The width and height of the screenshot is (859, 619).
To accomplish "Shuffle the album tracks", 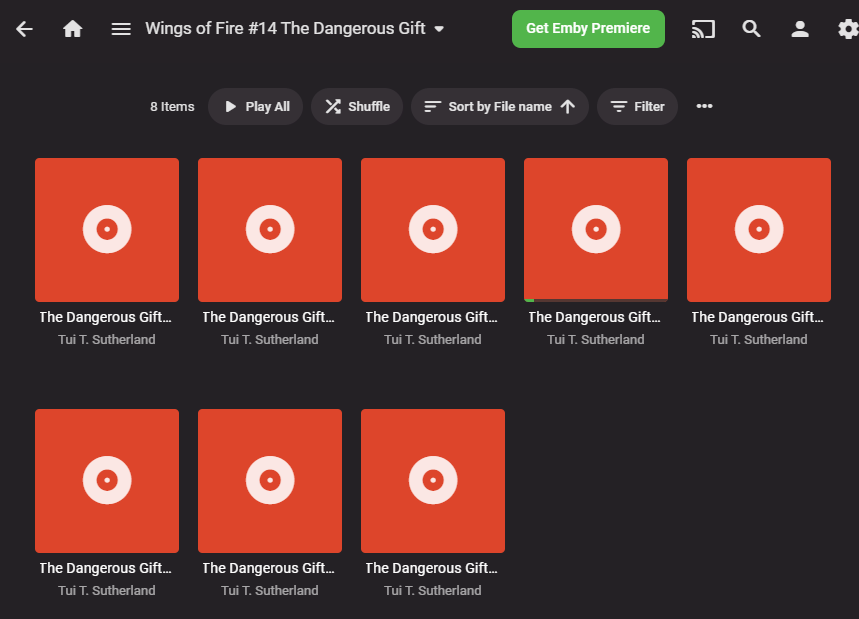I will coord(357,106).
